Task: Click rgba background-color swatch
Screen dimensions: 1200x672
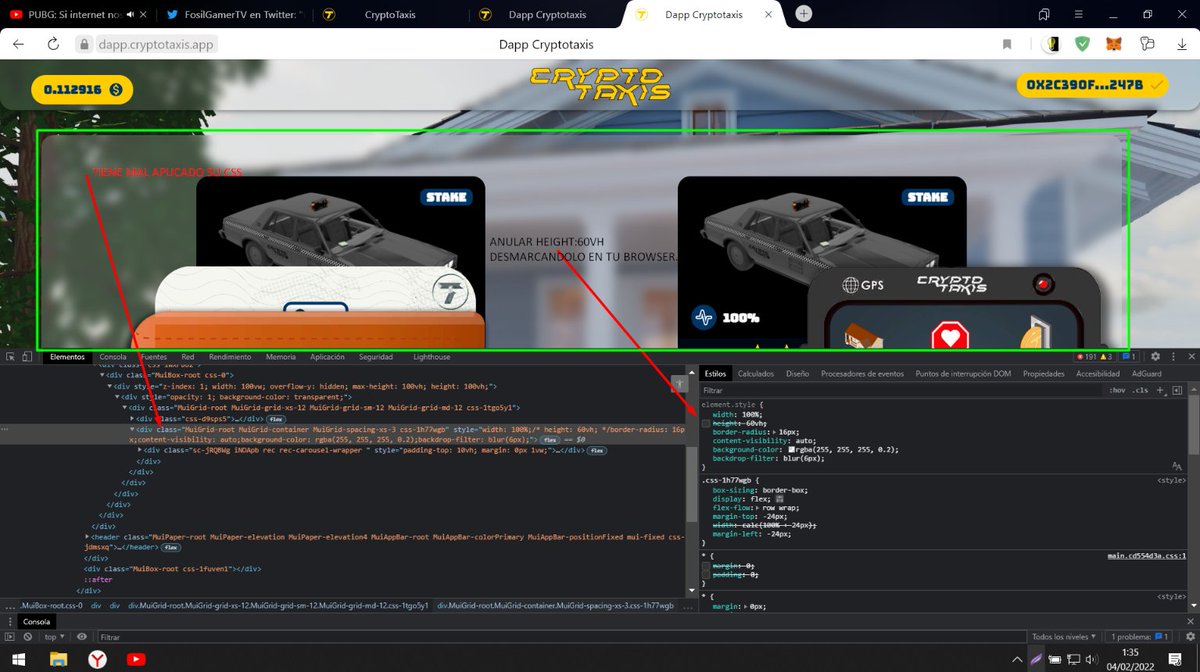Action: pyautogui.click(x=792, y=449)
